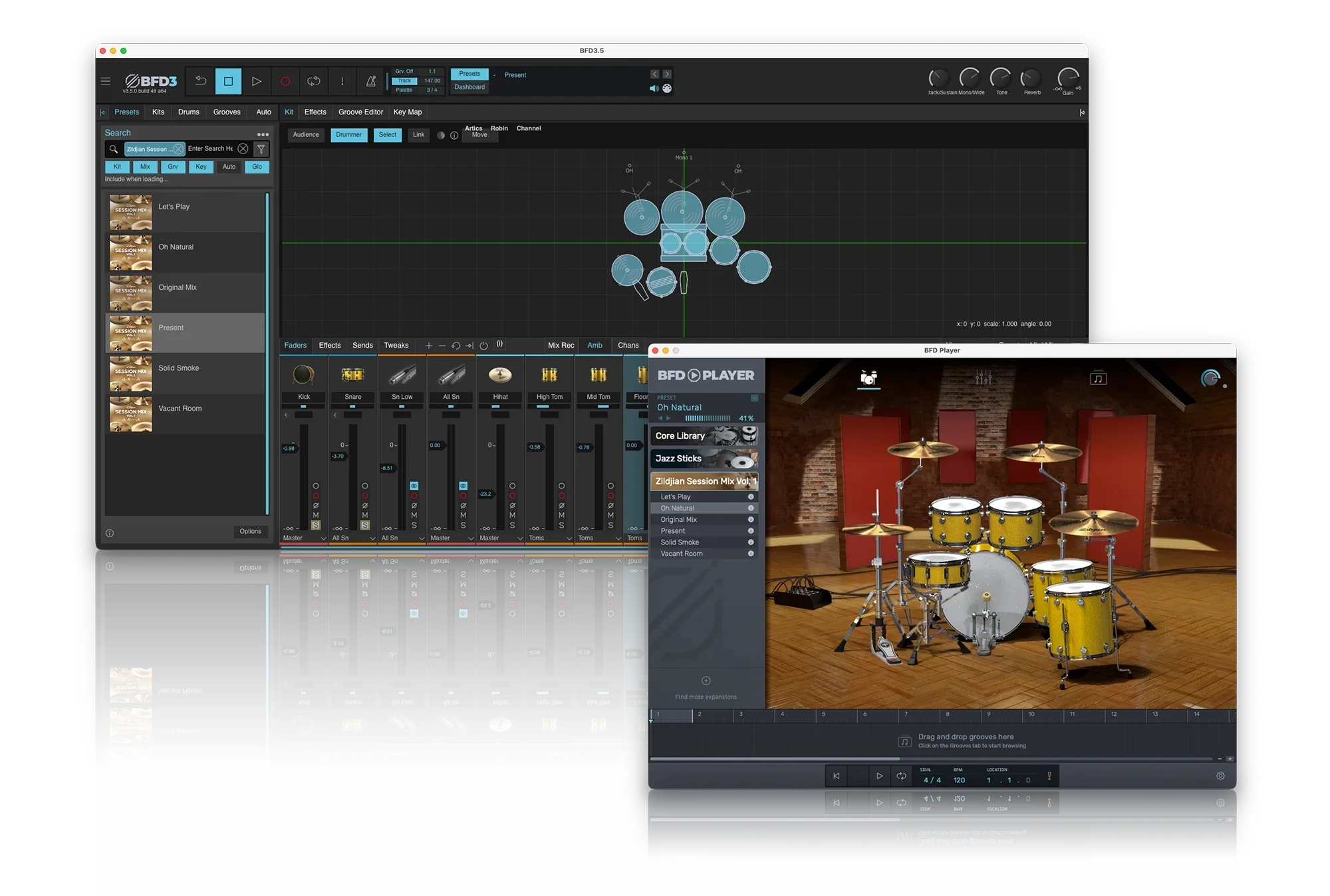Switch to the Kits browser tab
1330x896 pixels.
click(158, 112)
